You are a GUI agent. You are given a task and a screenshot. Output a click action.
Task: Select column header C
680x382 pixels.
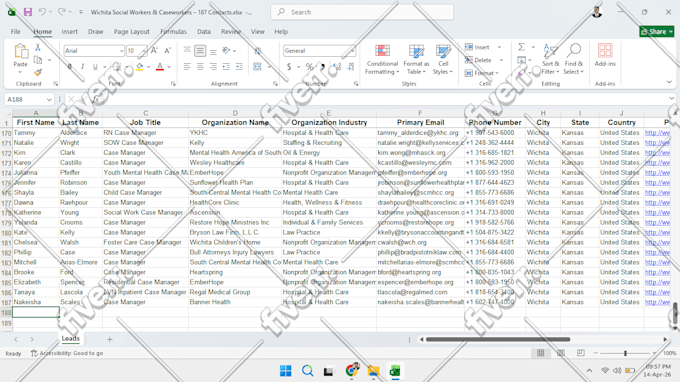[x=145, y=113]
